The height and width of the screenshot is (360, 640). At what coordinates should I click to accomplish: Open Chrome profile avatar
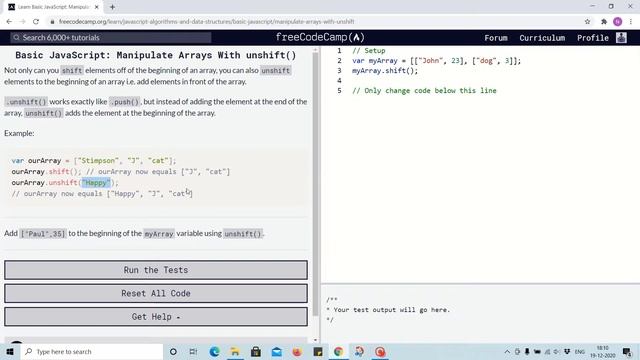618,22
